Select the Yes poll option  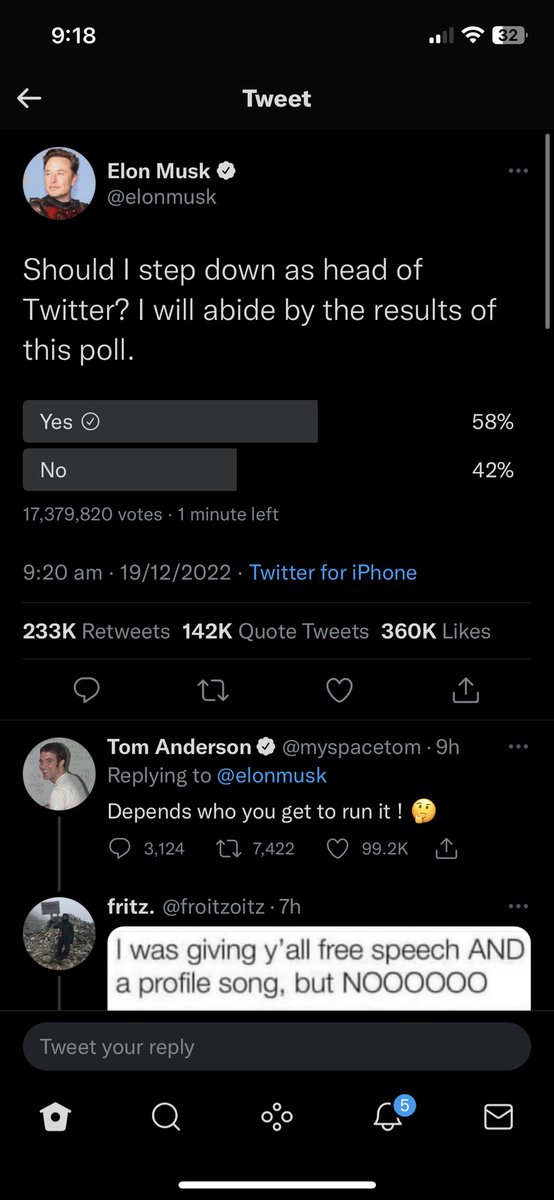click(170, 422)
